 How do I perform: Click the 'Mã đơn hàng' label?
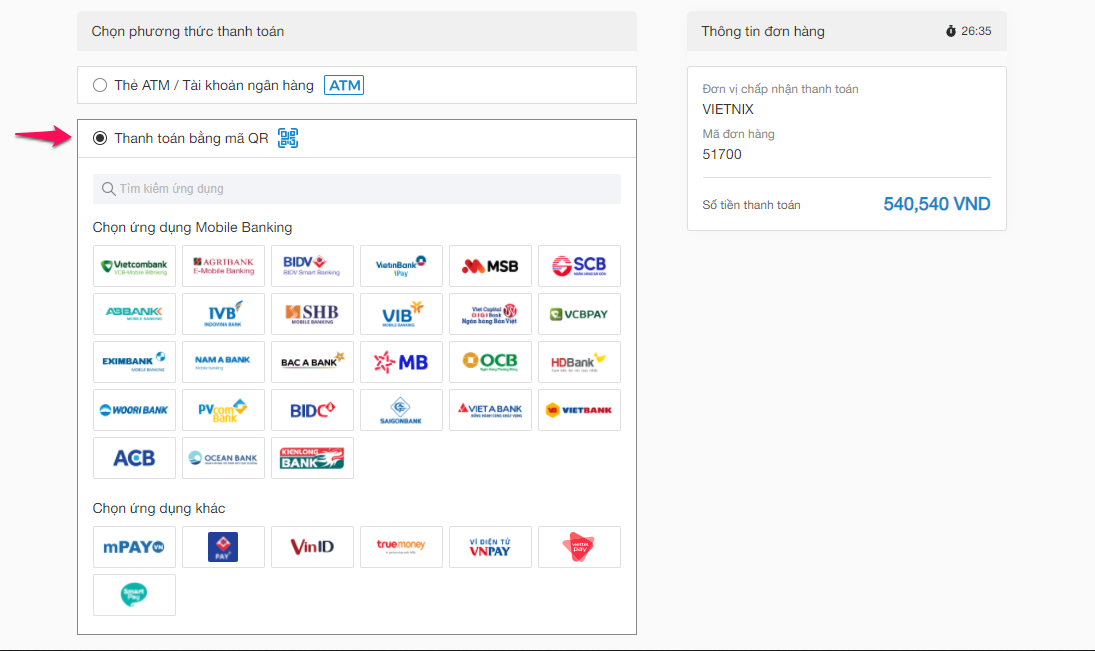738,134
